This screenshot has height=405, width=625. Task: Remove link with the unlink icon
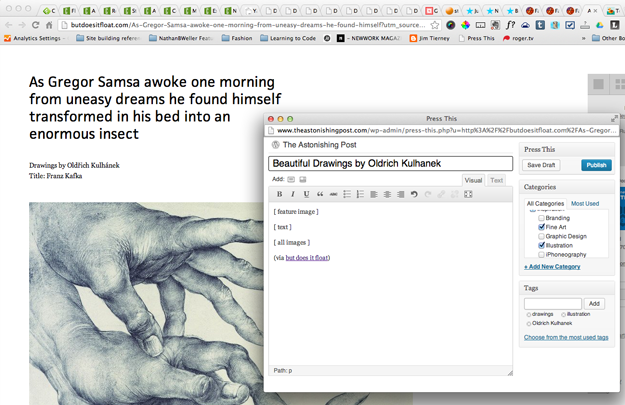click(454, 194)
